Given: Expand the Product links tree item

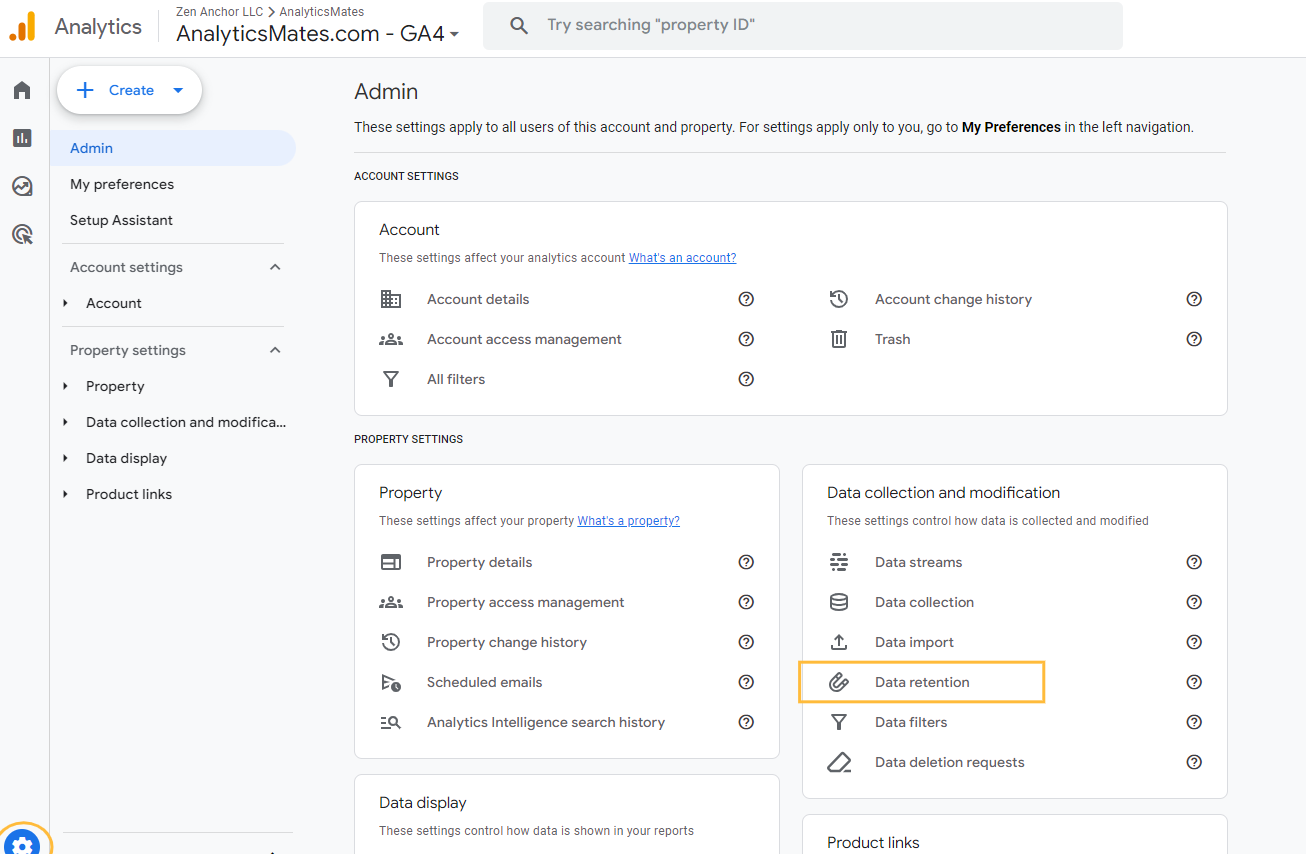Looking at the screenshot, I should pyautogui.click(x=65, y=494).
